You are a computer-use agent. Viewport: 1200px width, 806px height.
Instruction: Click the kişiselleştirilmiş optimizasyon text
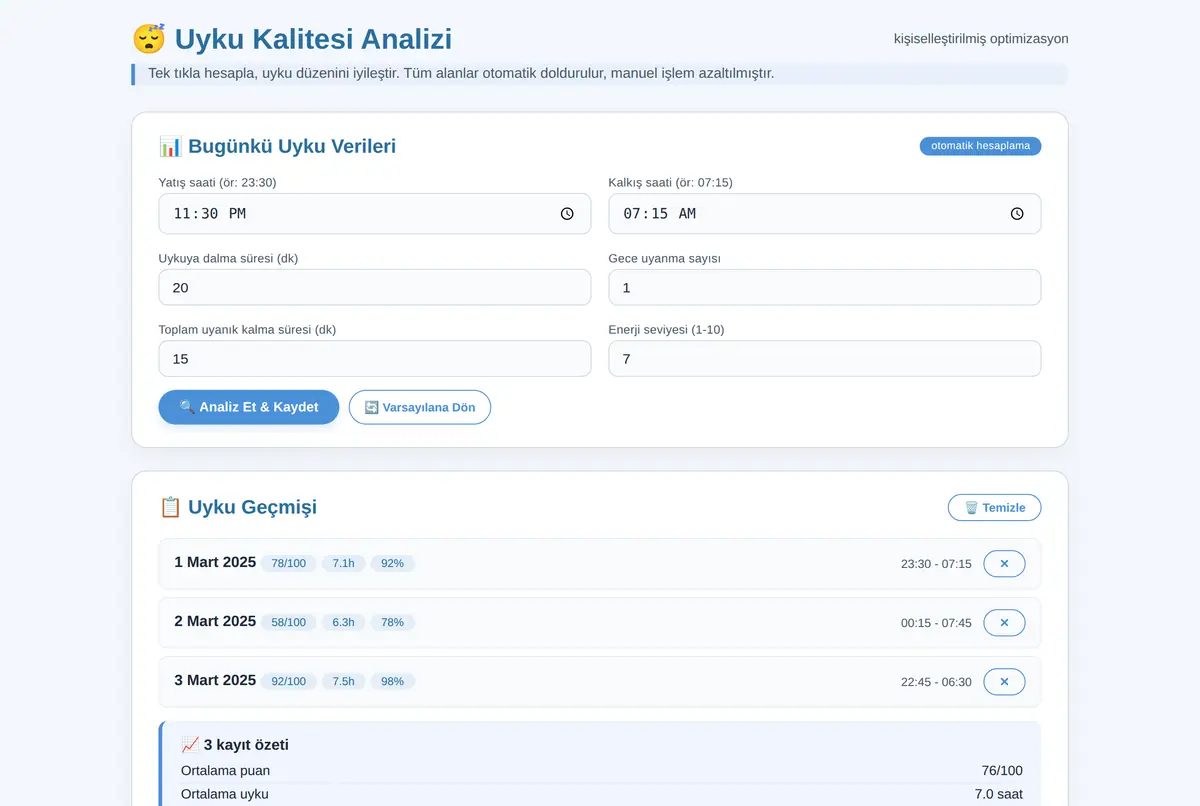[981, 39]
